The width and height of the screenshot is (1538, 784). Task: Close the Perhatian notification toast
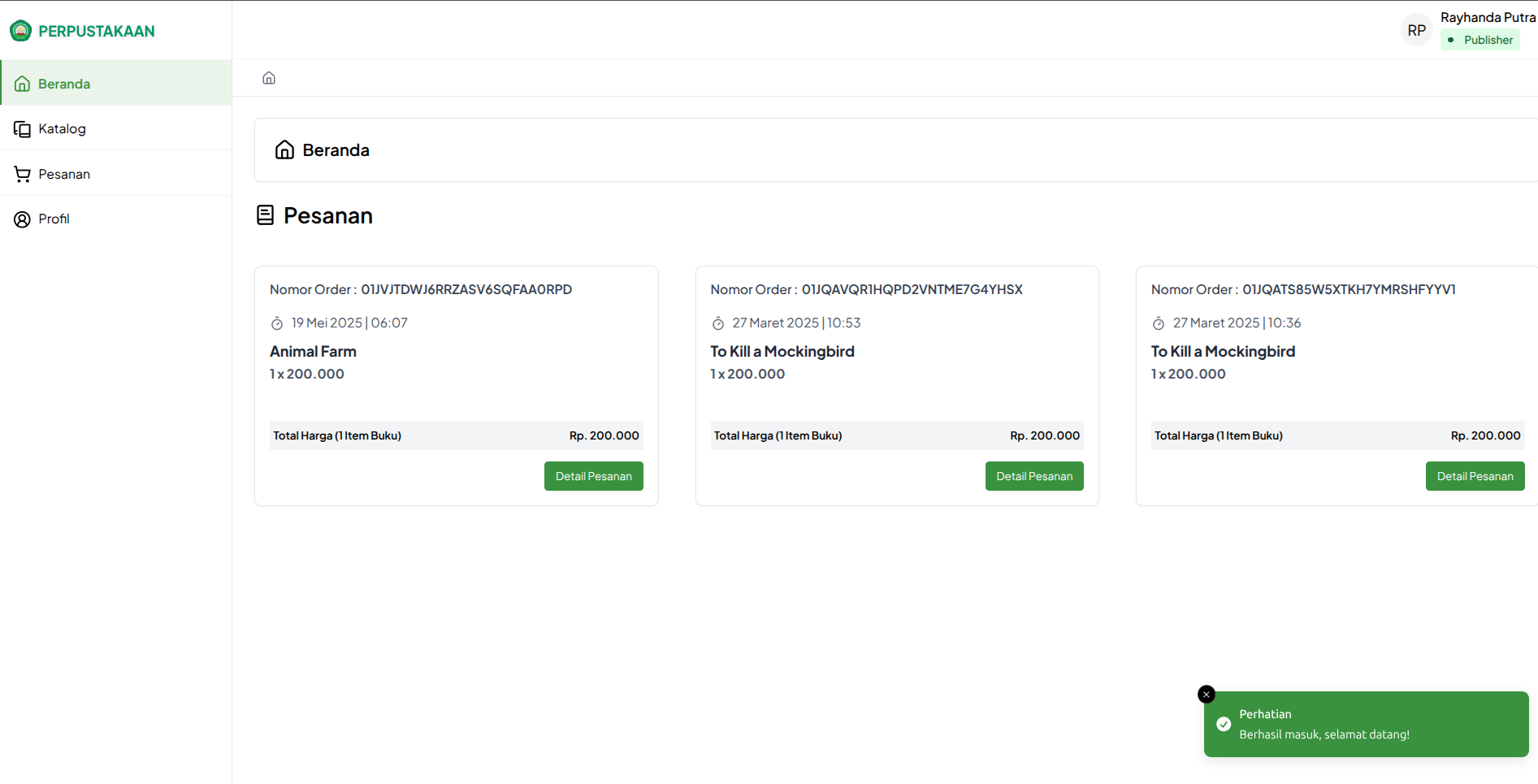coord(1207,695)
